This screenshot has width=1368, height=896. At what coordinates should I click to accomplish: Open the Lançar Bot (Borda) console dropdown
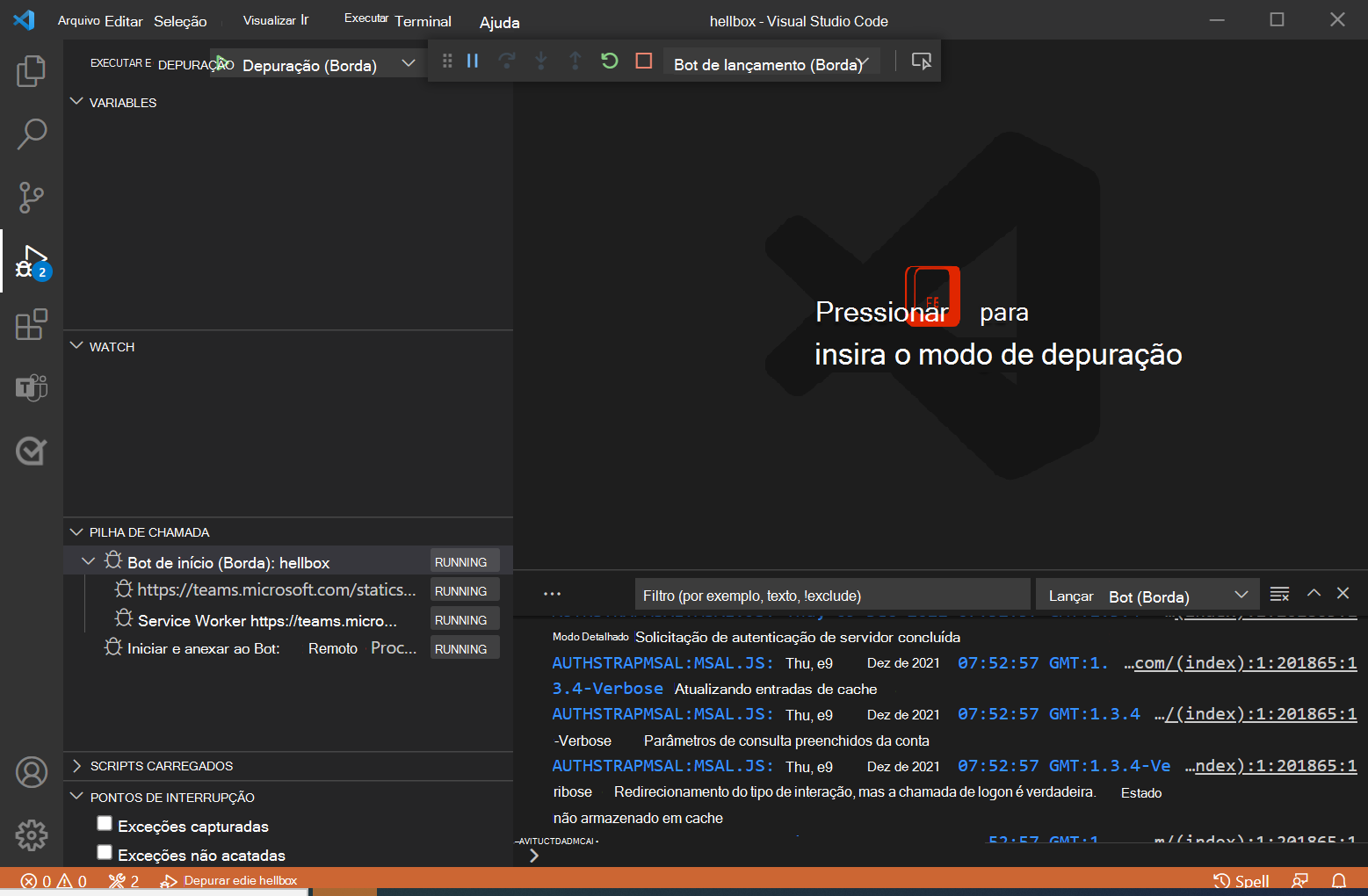tap(1147, 596)
